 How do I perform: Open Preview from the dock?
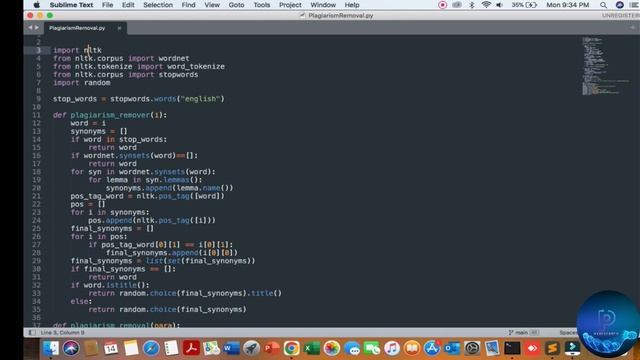(x=492, y=348)
